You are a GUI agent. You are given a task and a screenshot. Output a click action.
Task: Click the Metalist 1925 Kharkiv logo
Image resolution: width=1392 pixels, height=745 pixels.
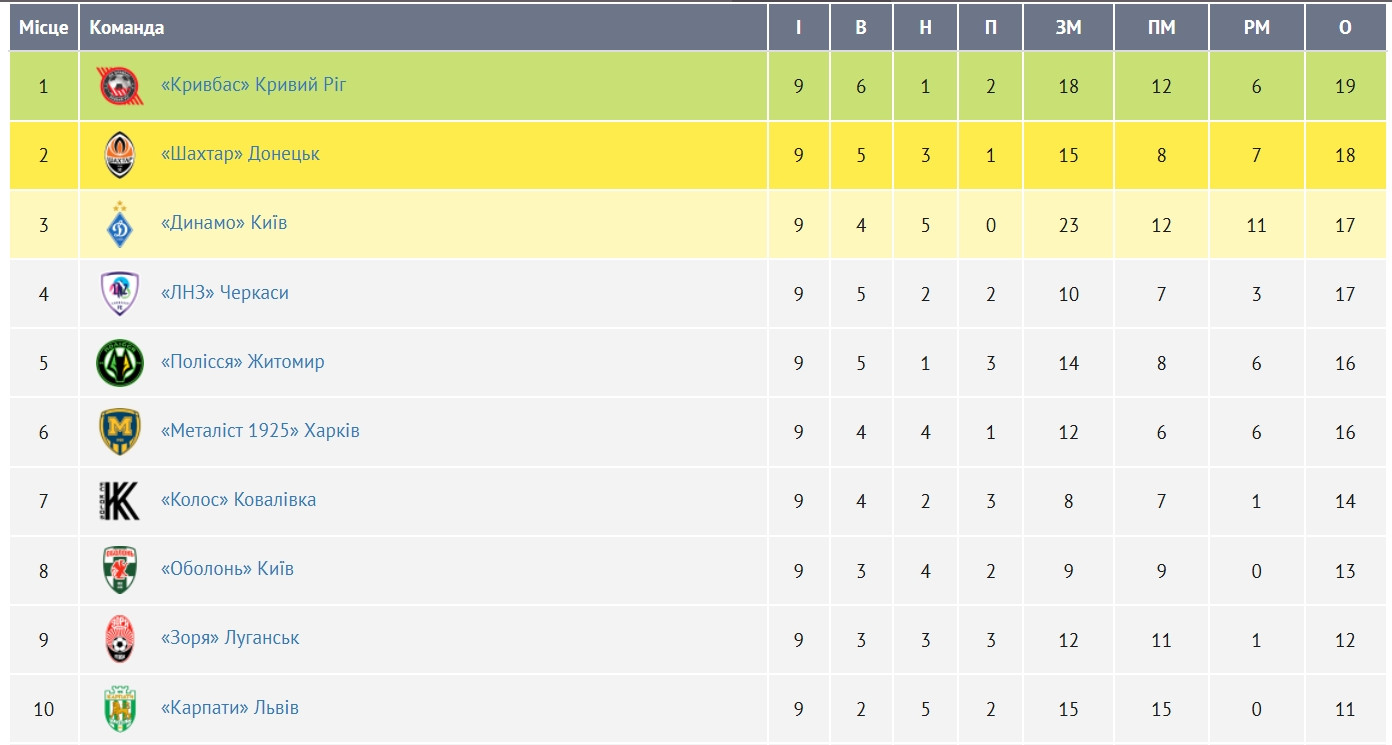(119, 431)
